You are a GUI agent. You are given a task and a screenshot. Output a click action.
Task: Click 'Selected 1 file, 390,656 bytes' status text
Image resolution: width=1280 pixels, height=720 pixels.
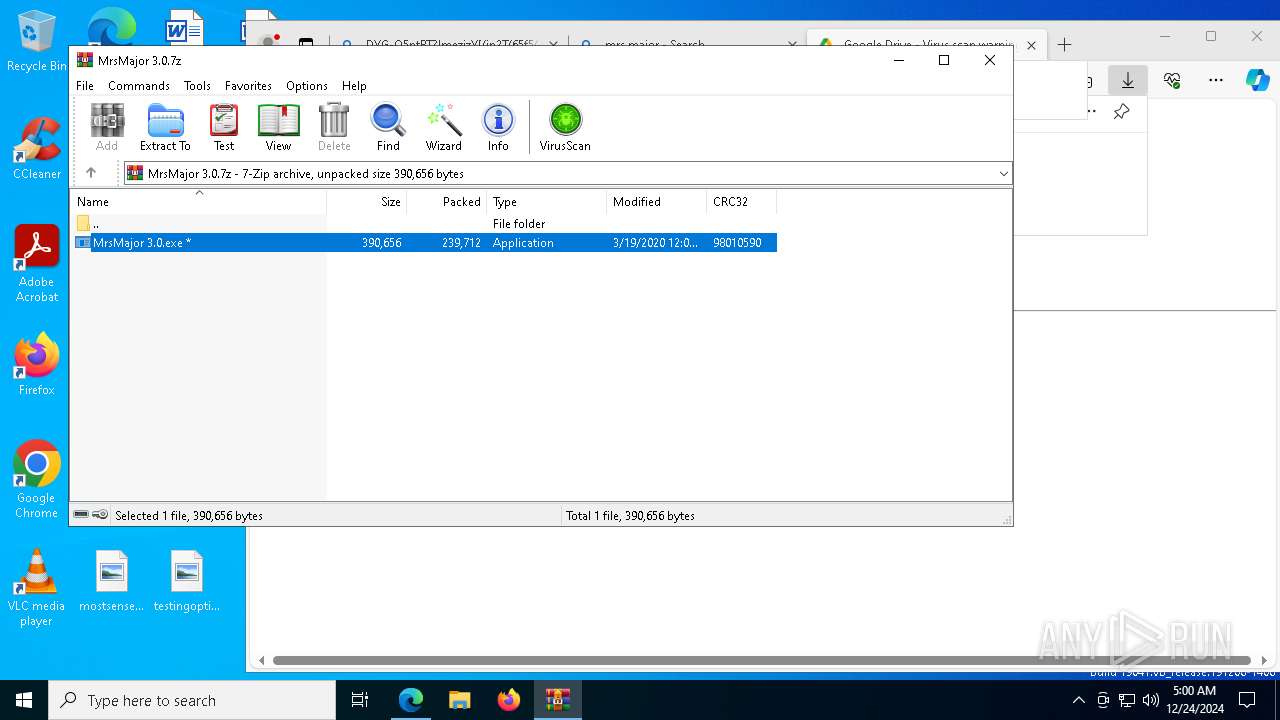tap(189, 516)
